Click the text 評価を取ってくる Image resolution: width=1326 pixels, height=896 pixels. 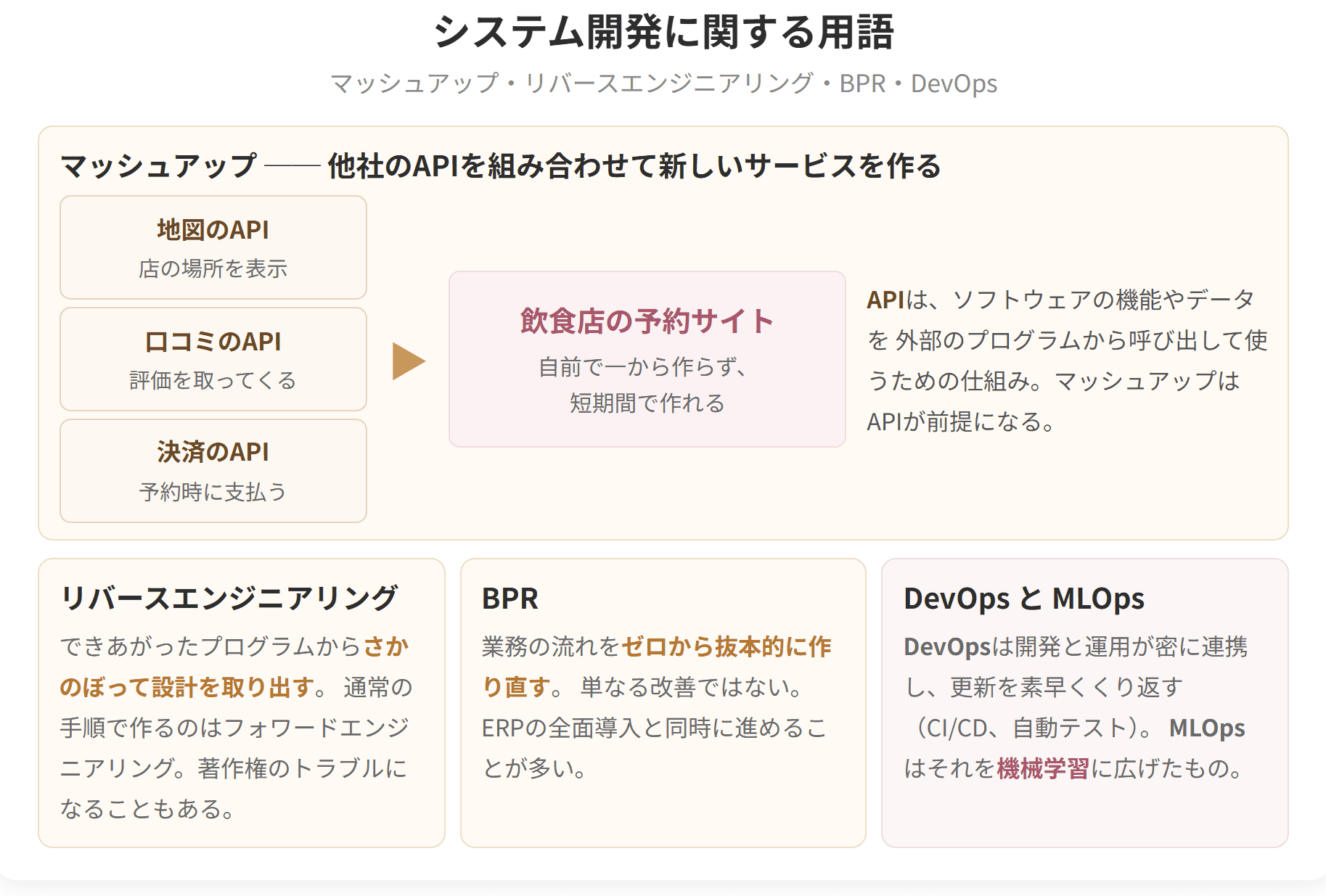(x=213, y=380)
